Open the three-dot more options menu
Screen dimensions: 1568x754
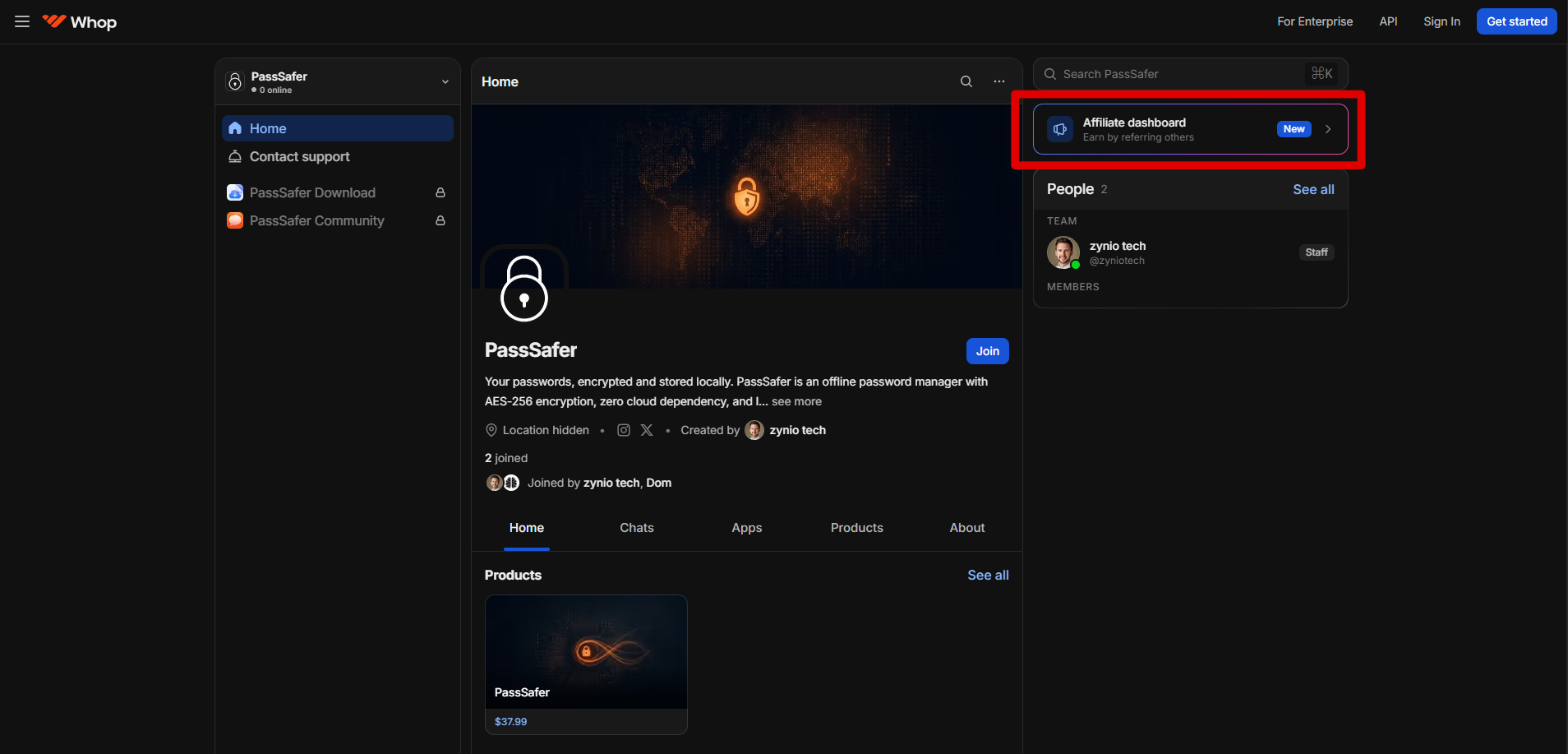[999, 81]
